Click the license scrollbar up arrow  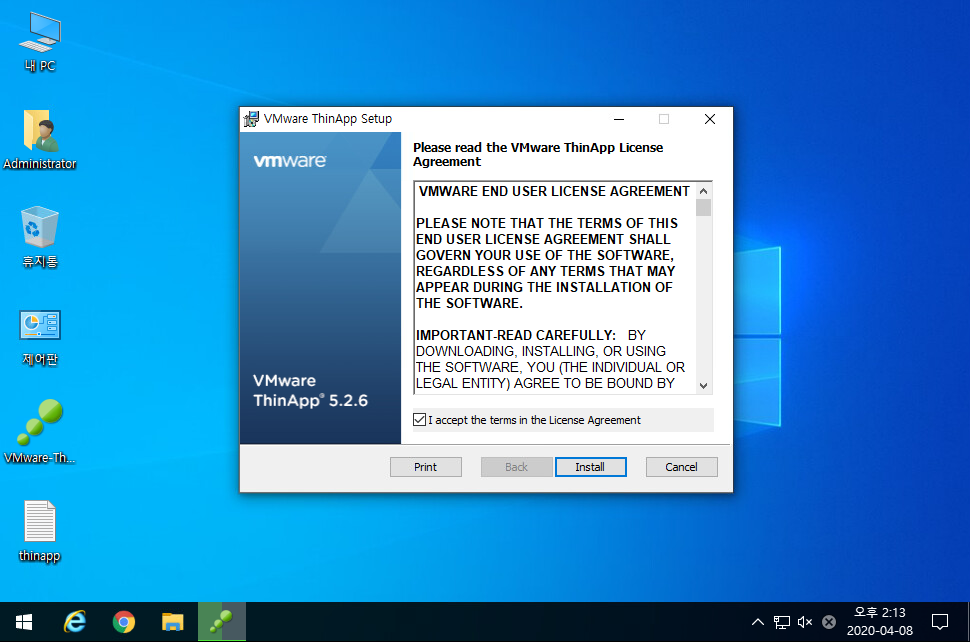(x=703, y=191)
